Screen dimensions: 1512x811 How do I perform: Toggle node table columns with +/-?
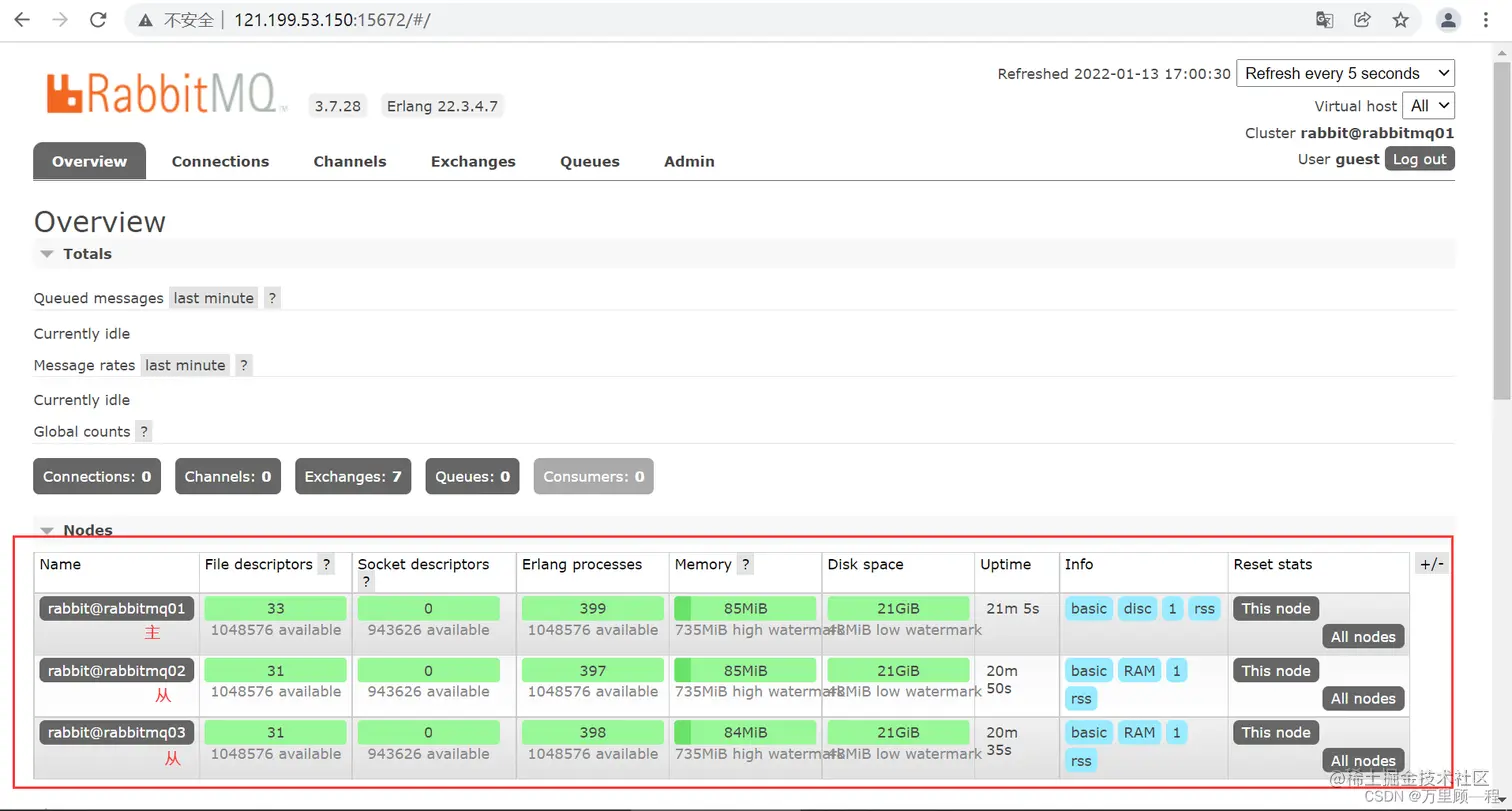coord(1431,564)
